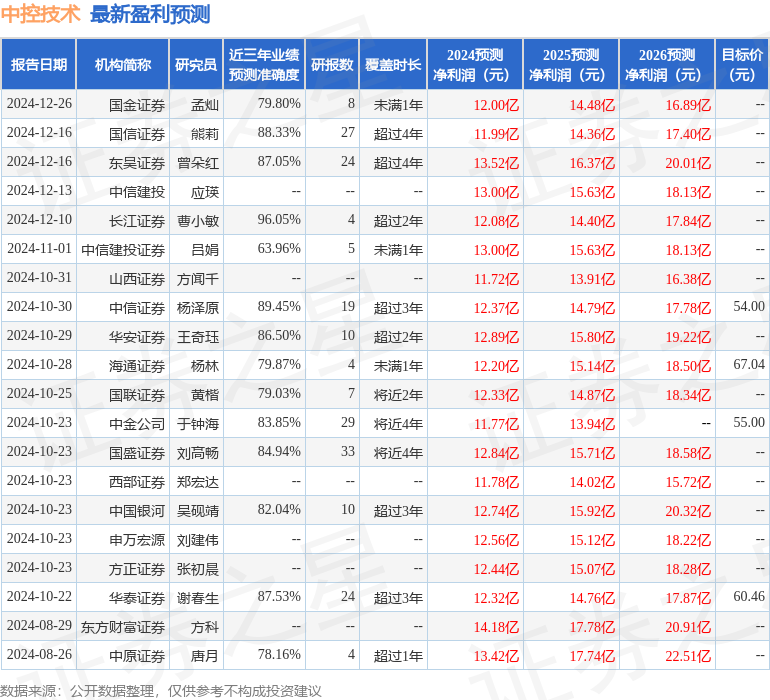The height and width of the screenshot is (700, 770).
Task: Click the 2026预测净利润 column header
Action: (666, 65)
